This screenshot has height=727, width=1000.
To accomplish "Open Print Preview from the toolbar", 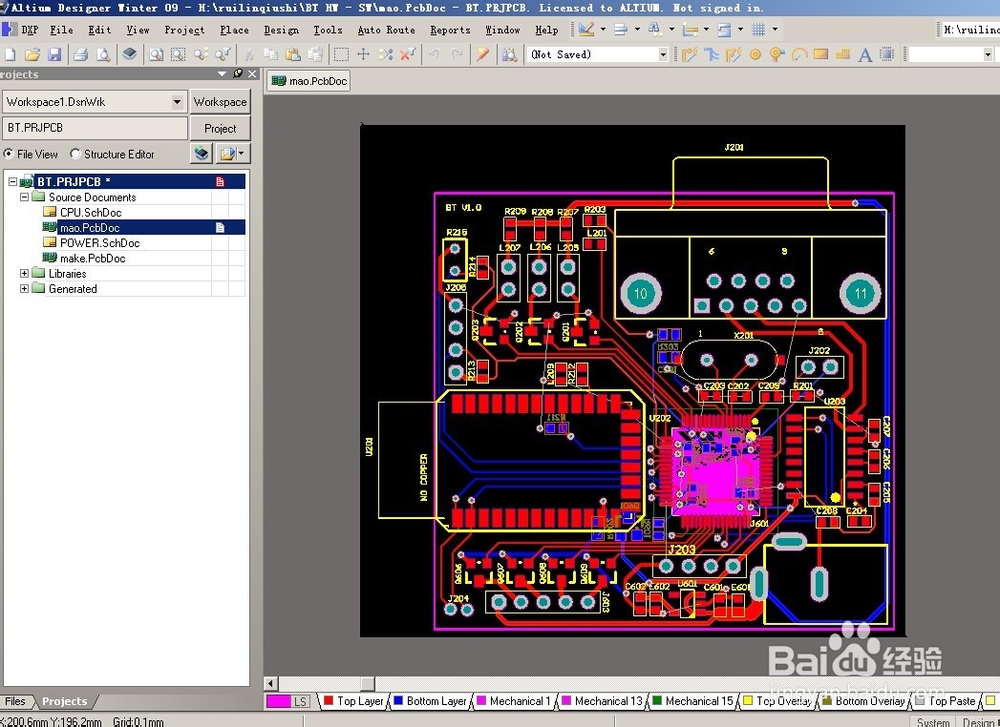I will [103, 55].
